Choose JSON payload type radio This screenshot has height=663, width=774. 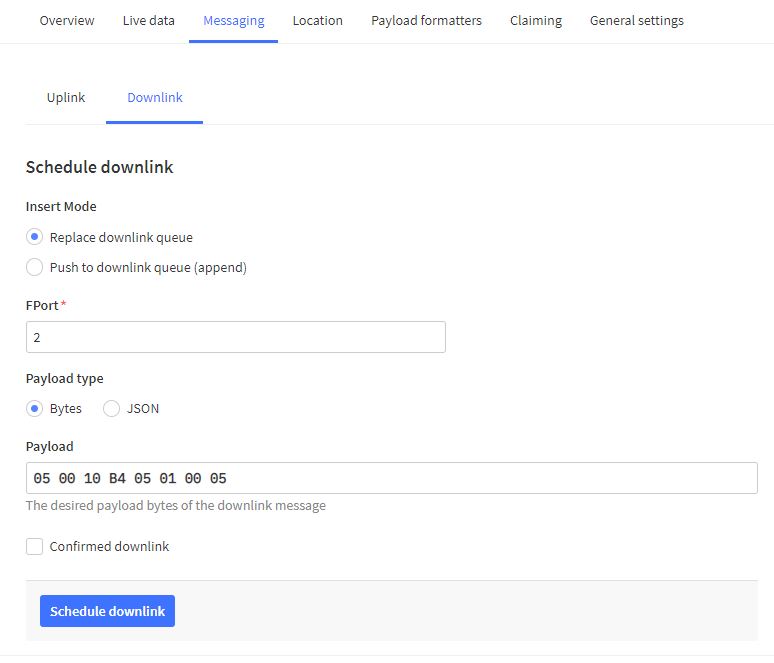(x=112, y=409)
